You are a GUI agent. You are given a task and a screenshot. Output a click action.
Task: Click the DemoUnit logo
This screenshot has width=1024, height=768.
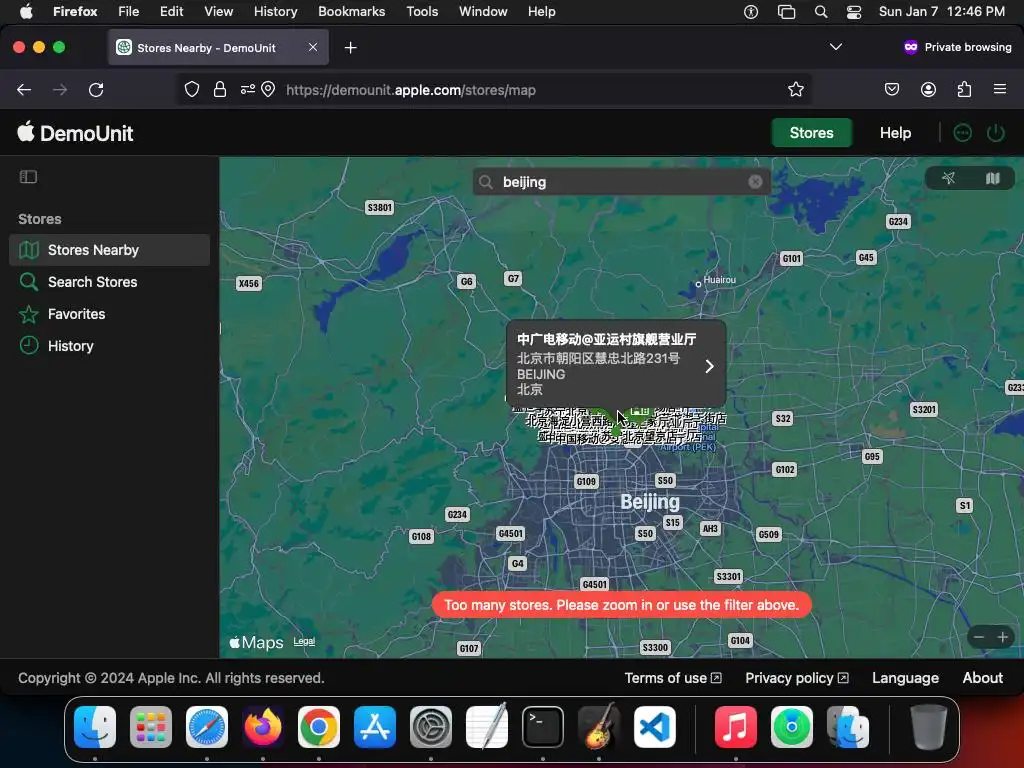(75, 133)
